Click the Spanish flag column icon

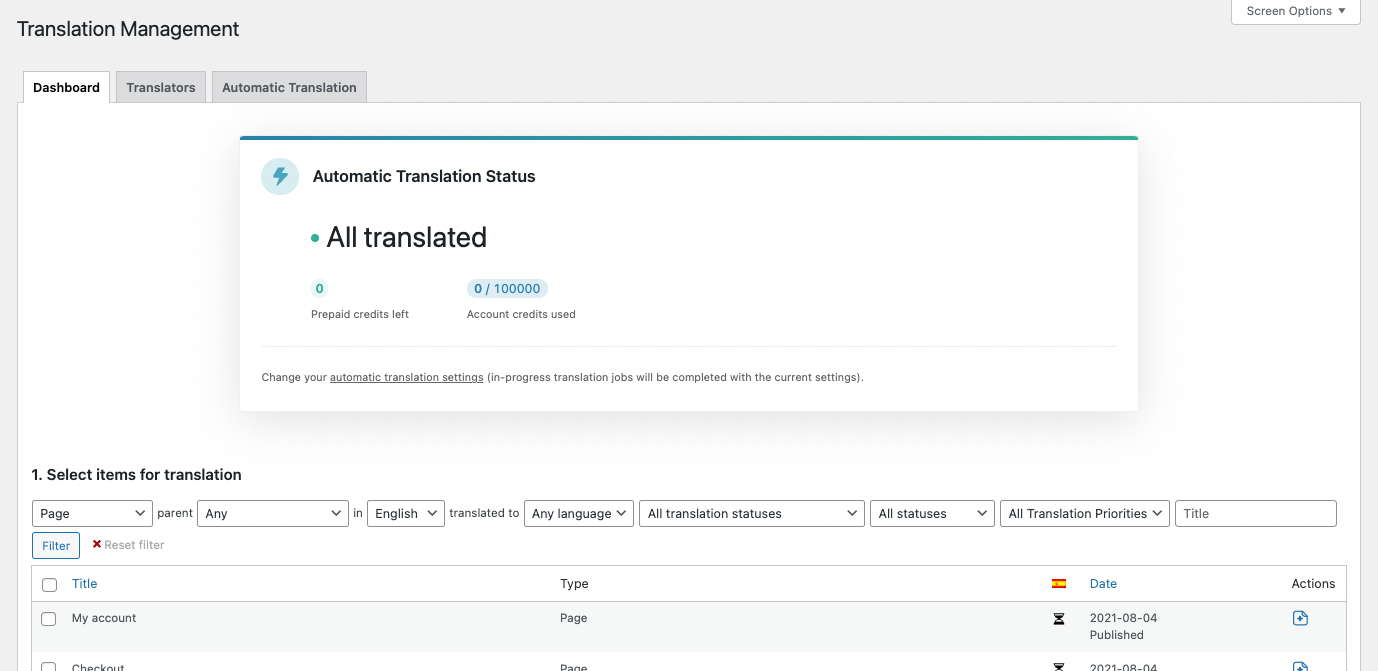(x=1059, y=584)
